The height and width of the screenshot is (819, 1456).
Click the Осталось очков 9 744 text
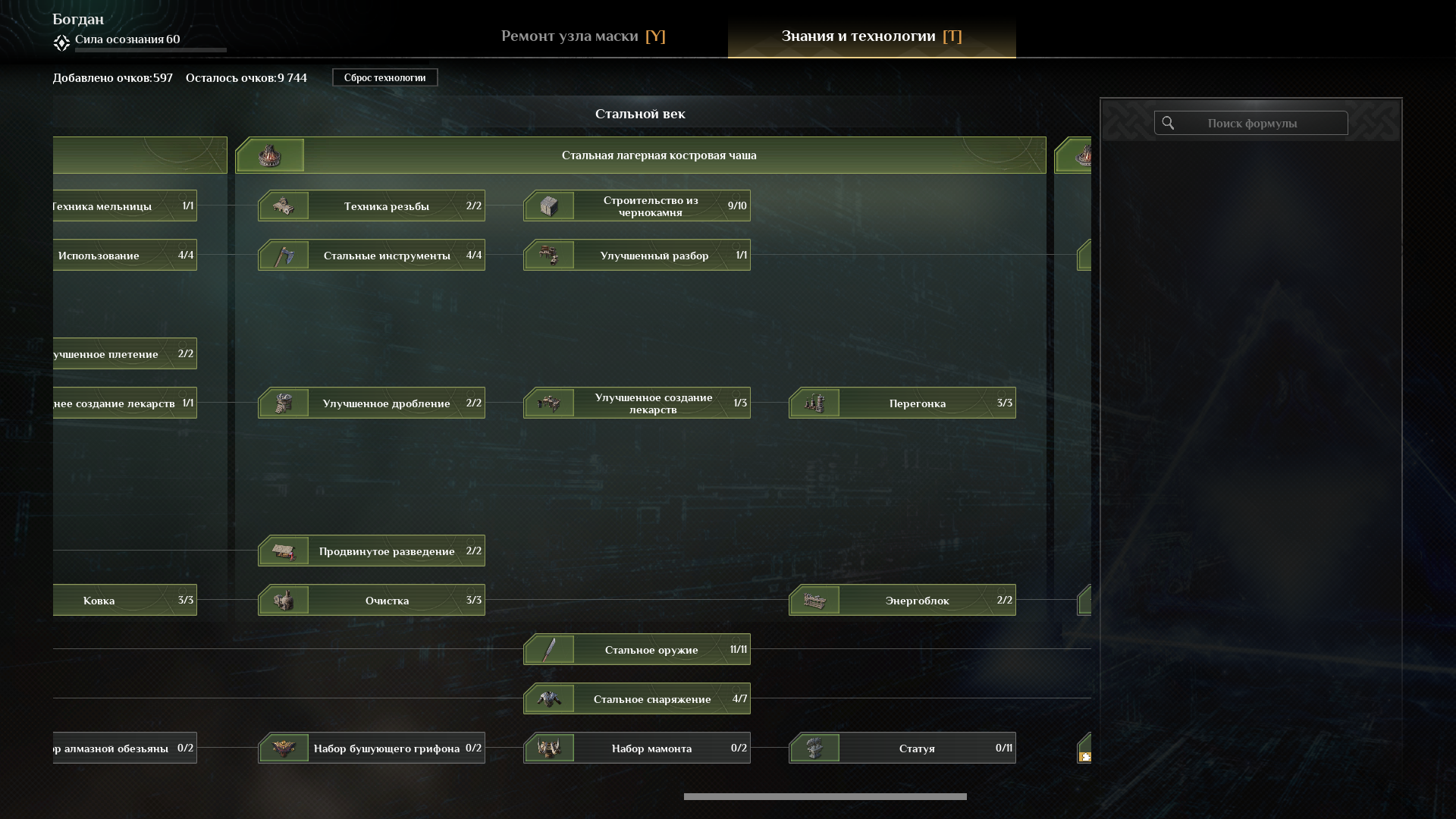pos(246,78)
